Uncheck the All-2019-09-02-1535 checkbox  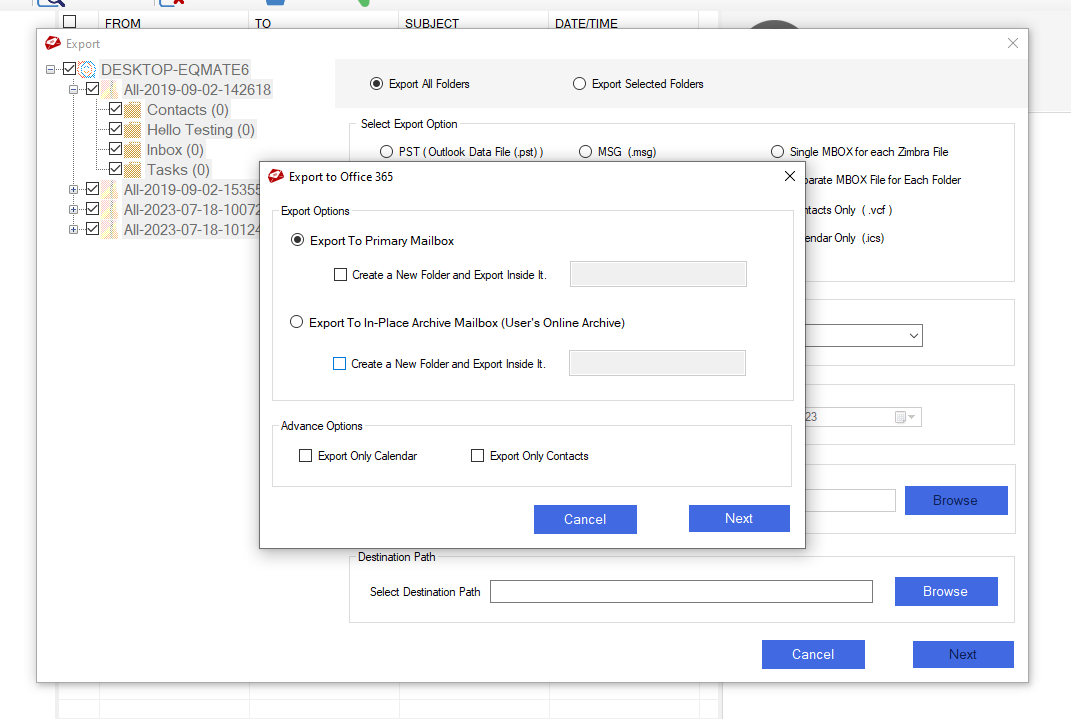coord(93,189)
